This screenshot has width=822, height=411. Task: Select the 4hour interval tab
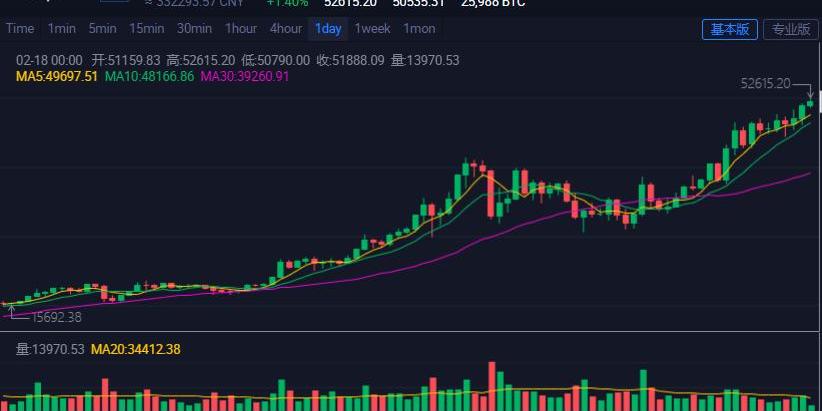(x=286, y=28)
